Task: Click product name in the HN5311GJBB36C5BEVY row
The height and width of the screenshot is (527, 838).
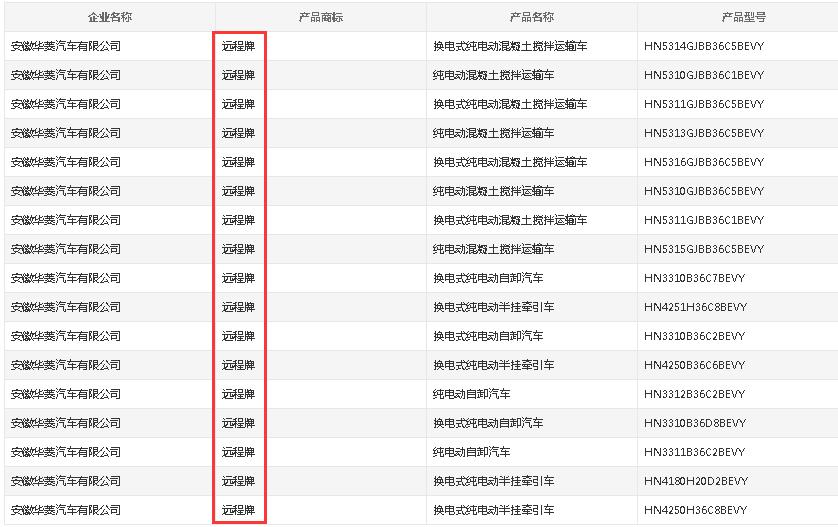Action: pos(510,104)
